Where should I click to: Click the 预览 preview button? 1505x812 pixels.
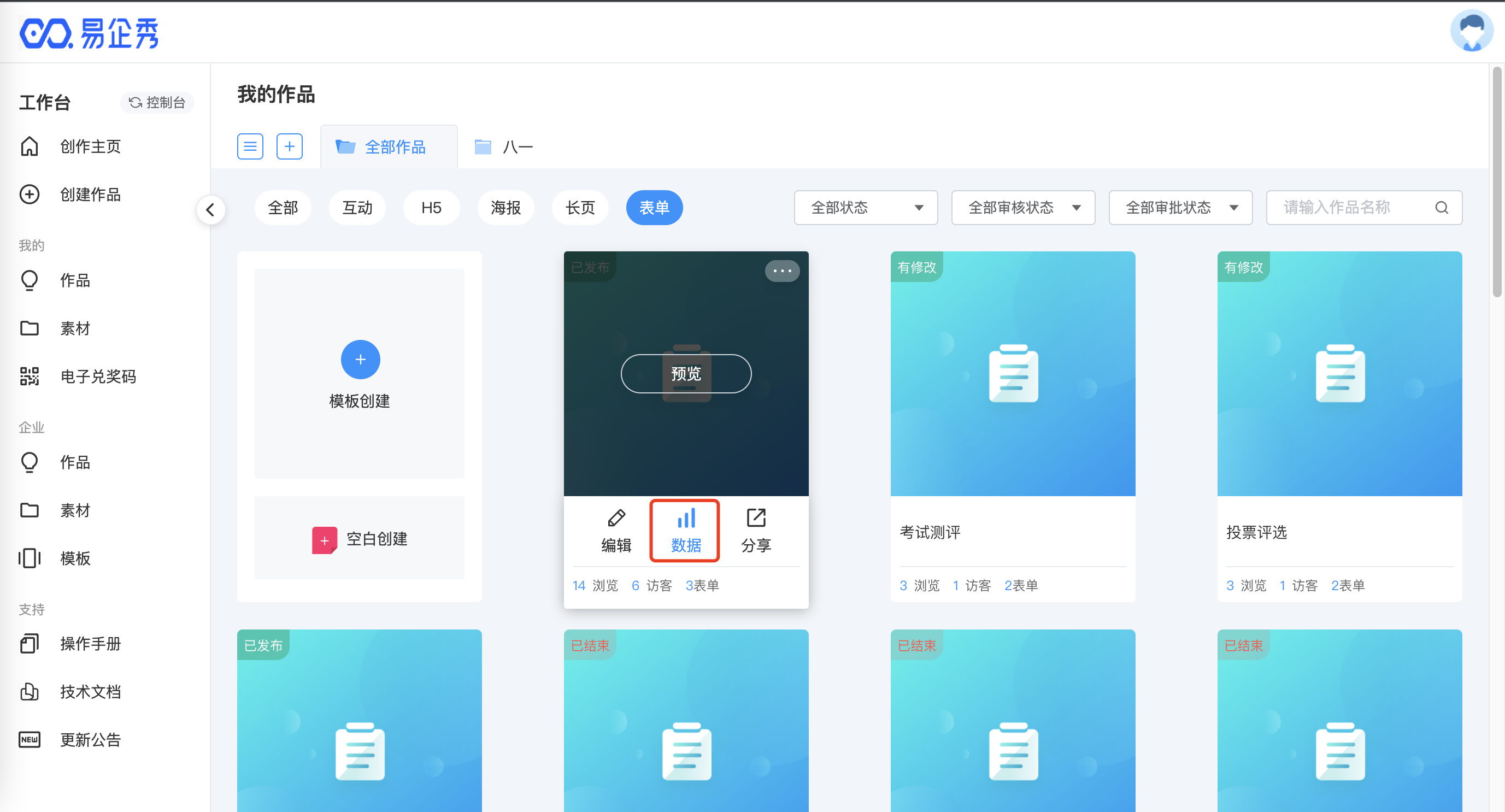pyautogui.click(x=685, y=373)
